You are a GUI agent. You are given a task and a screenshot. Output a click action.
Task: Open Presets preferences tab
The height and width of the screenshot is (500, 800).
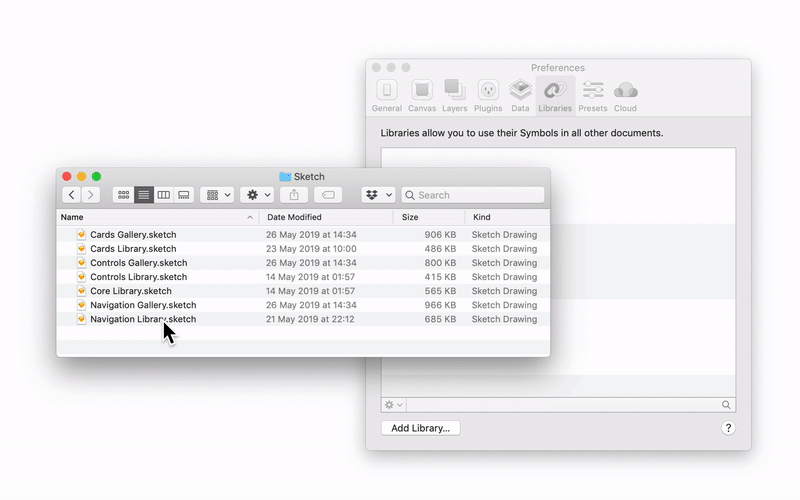point(592,96)
